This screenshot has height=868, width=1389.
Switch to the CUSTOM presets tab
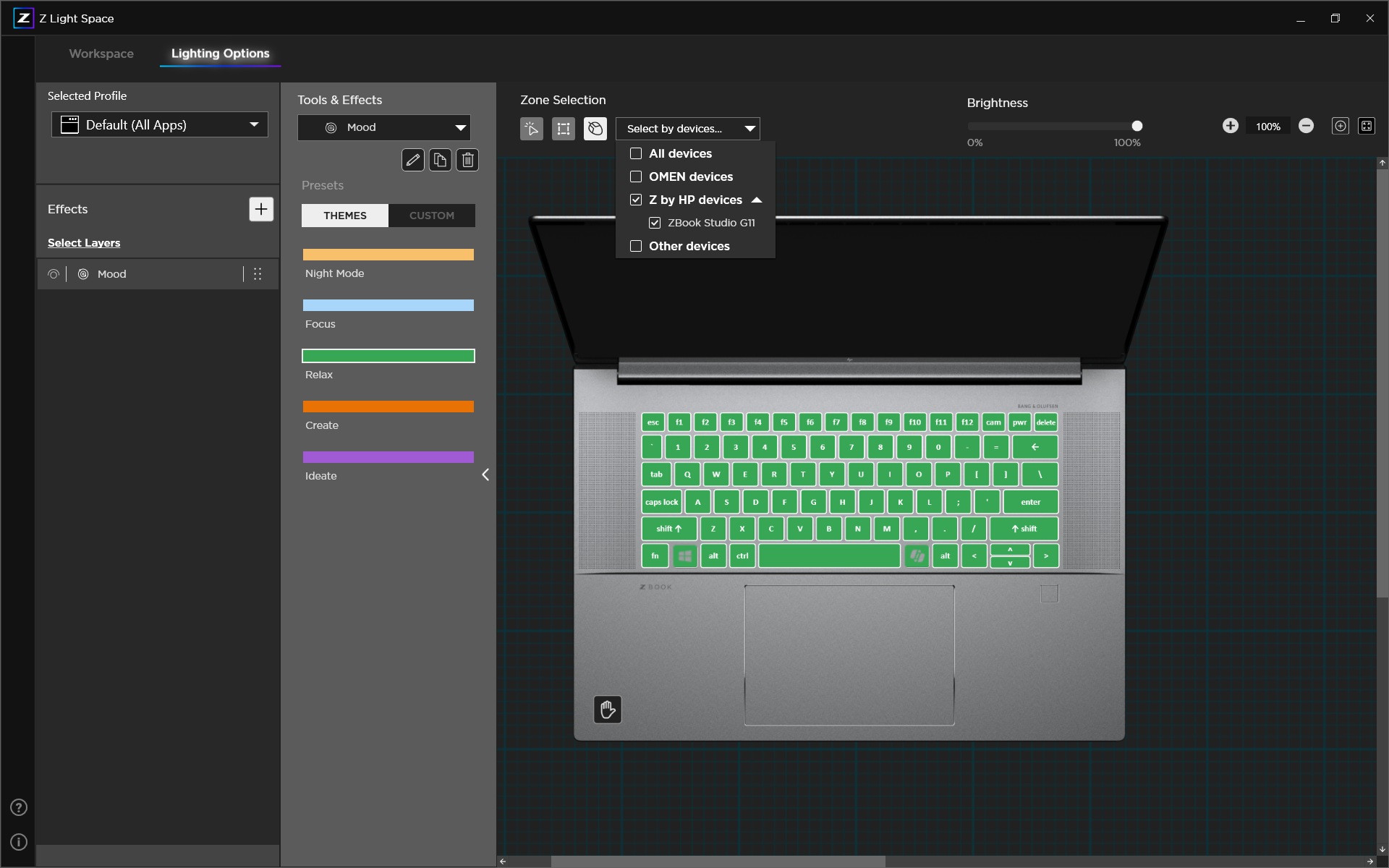432,216
